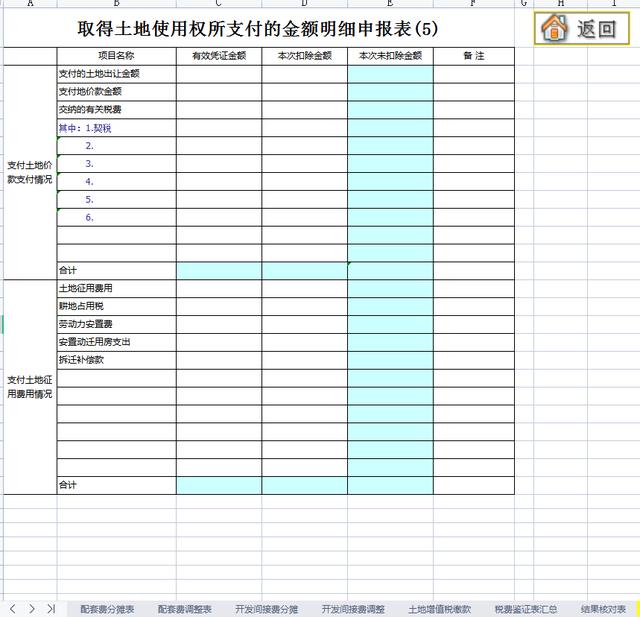Select the 支付土地征用费用情况 merged cell

30,387
